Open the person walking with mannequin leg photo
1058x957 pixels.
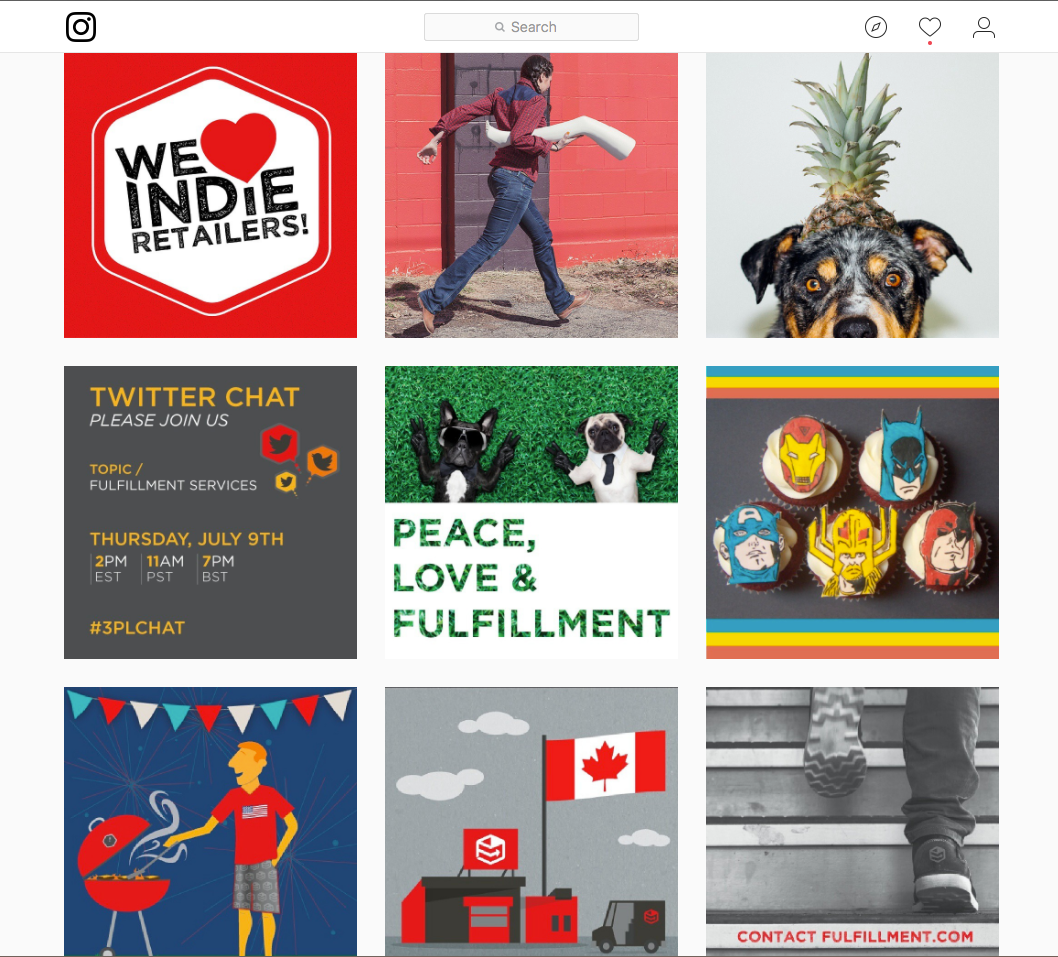(531, 195)
